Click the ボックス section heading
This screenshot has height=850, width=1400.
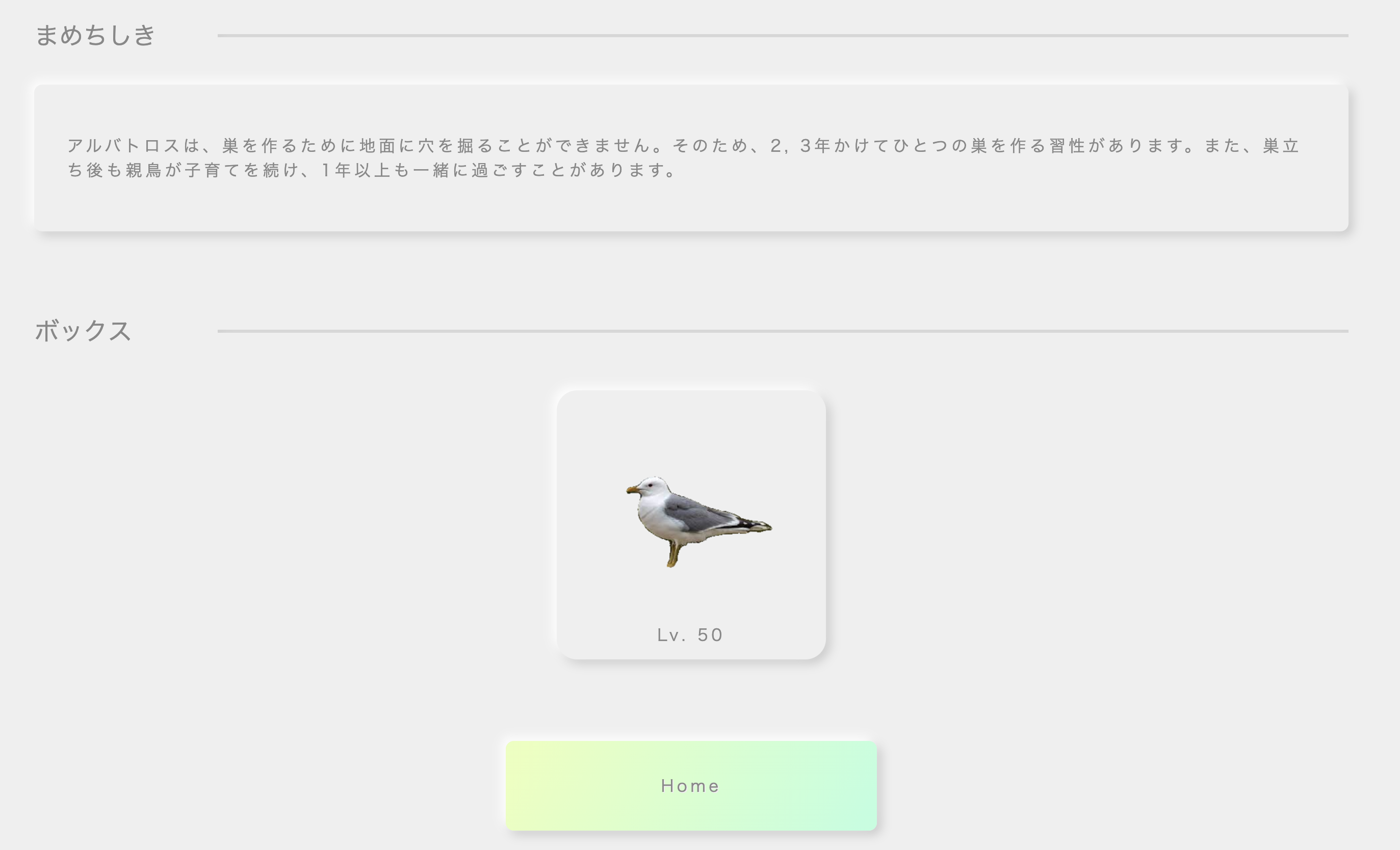tap(84, 330)
